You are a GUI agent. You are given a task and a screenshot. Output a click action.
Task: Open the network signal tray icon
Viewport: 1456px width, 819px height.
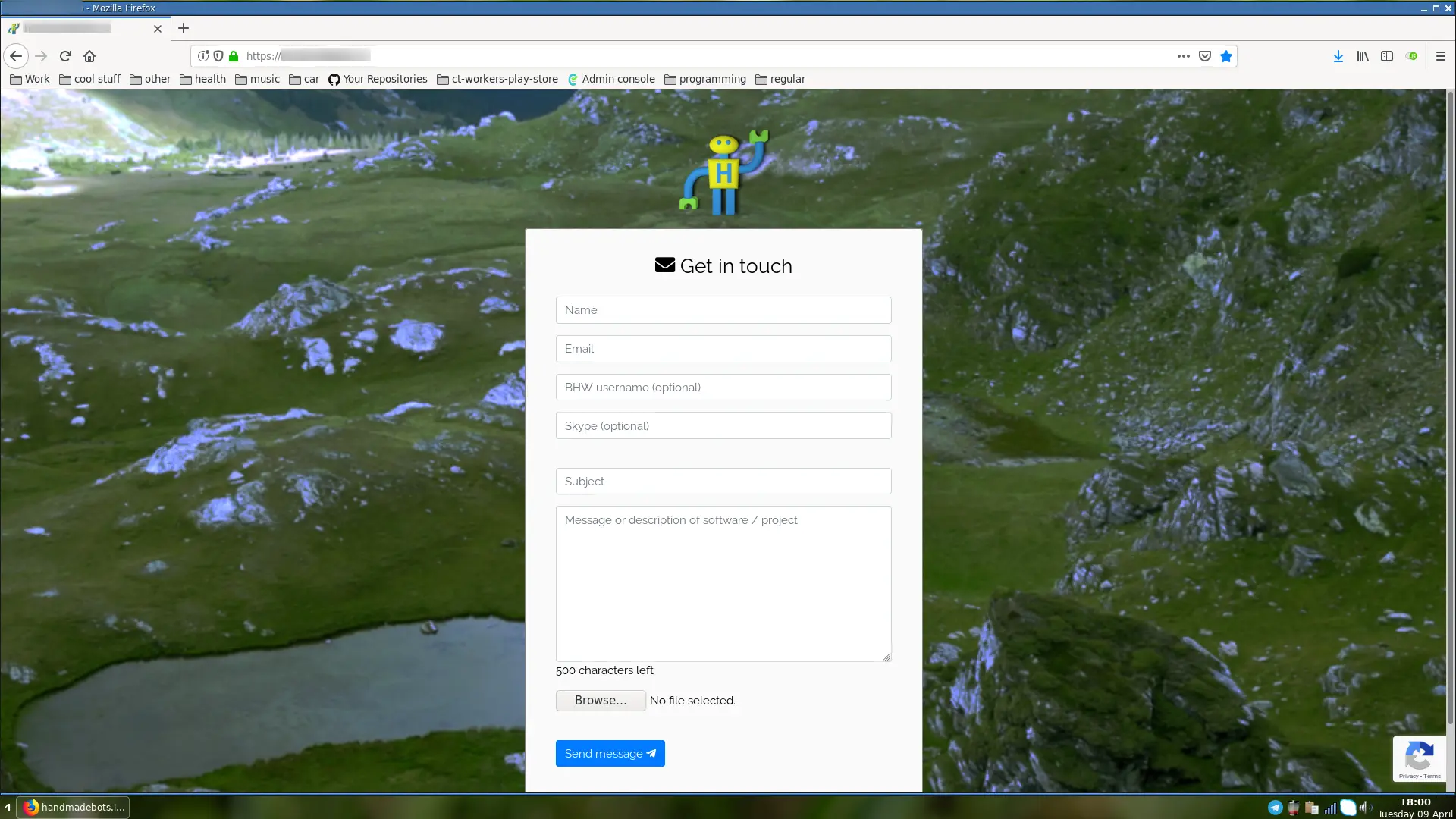(x=1330, y=808)
